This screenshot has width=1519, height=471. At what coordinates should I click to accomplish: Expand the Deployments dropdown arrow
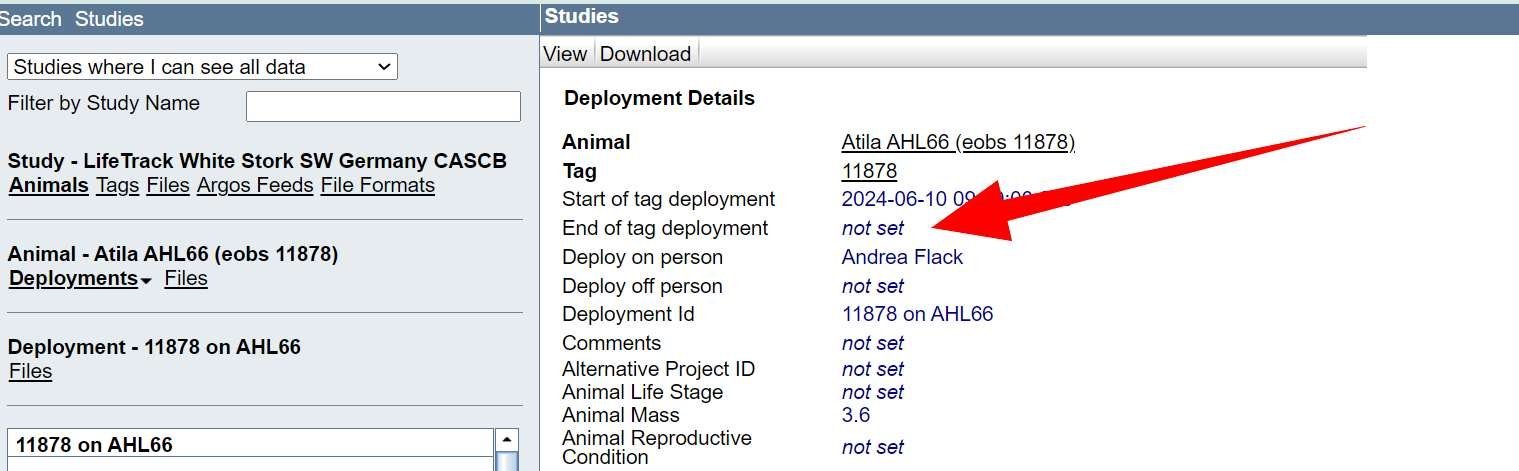[146, 281]
